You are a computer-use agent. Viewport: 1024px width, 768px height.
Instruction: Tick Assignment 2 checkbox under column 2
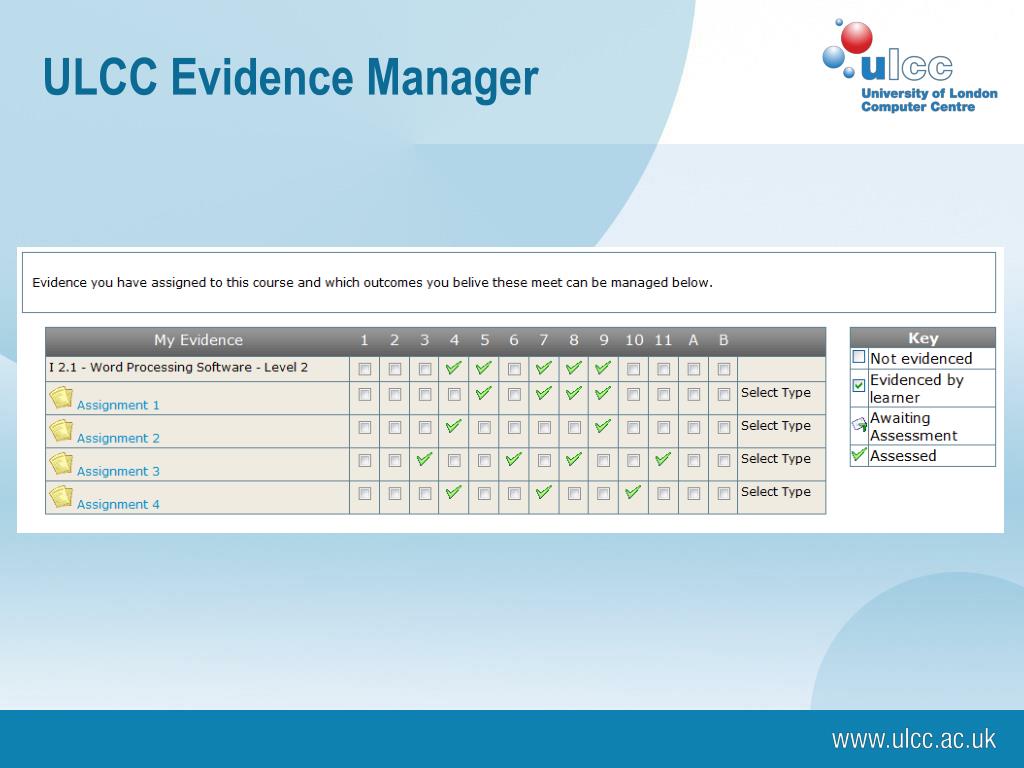(394, 428)
